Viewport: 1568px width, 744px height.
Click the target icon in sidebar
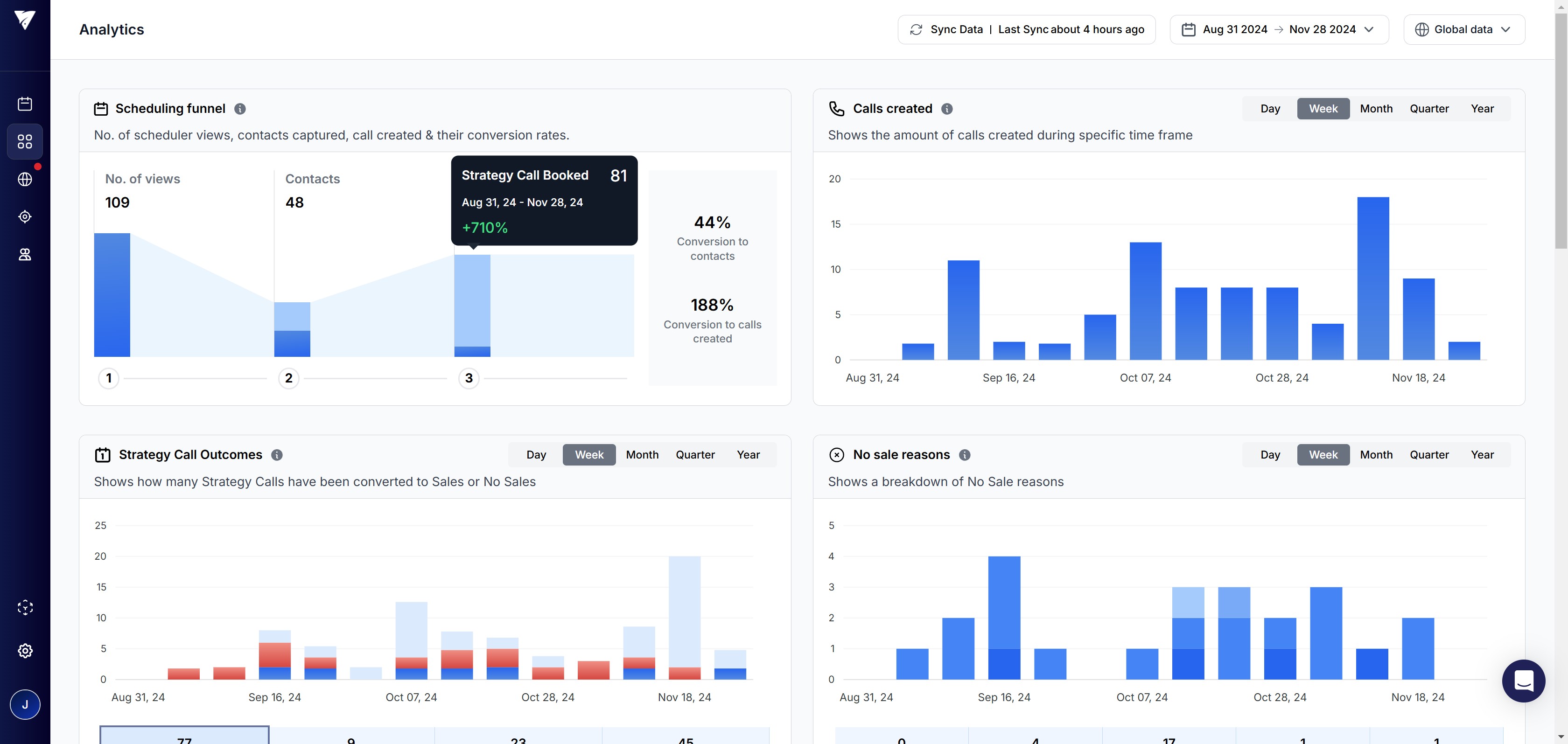tap(25, 216)
